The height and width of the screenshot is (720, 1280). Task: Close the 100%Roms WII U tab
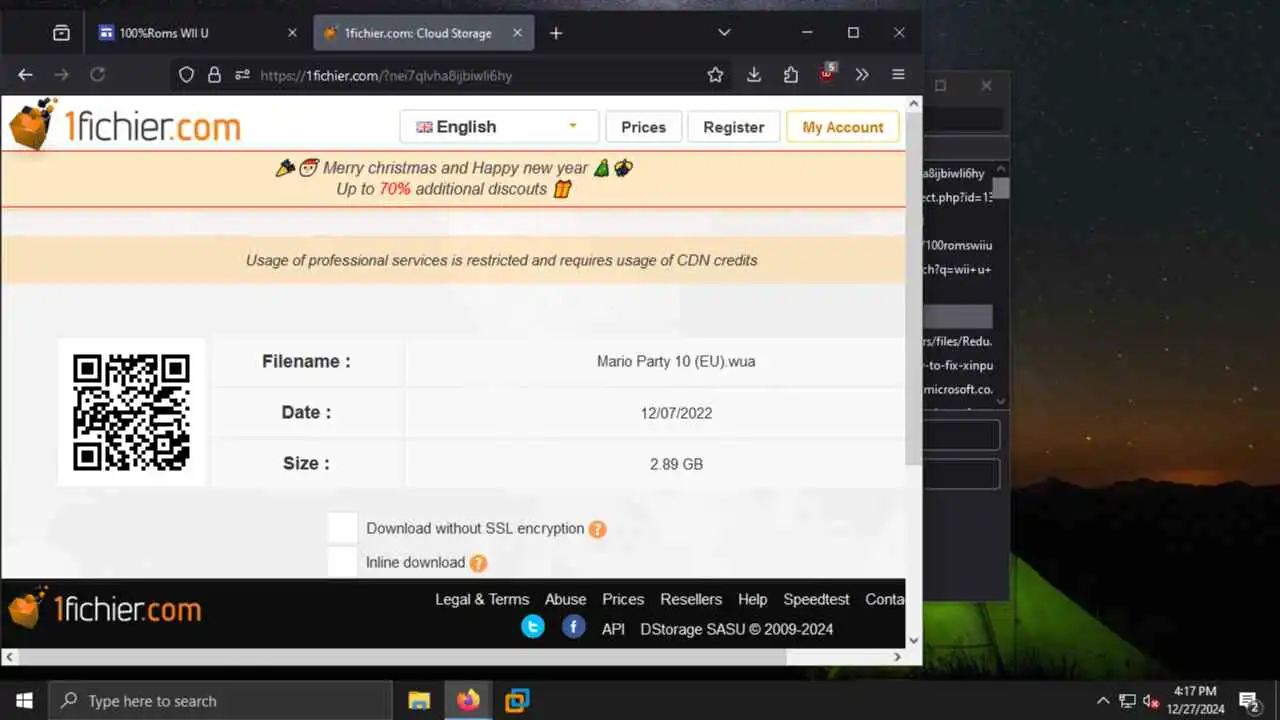(x=292, y=33)
